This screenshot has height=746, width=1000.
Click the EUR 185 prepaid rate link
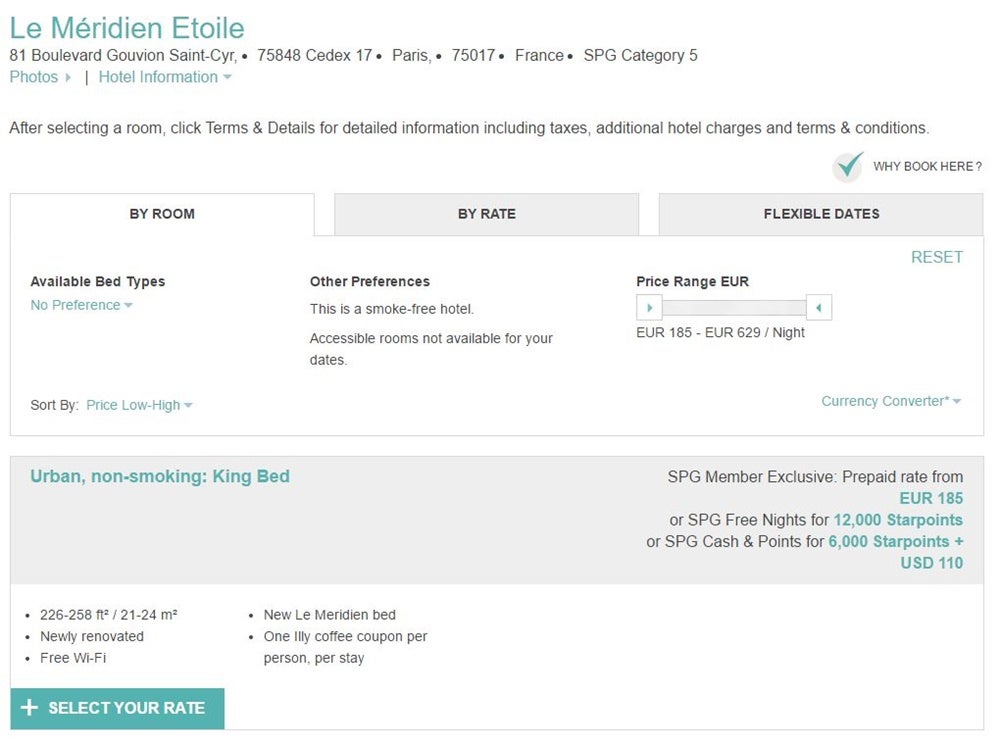pyautogui.click(x=931, y=498)
